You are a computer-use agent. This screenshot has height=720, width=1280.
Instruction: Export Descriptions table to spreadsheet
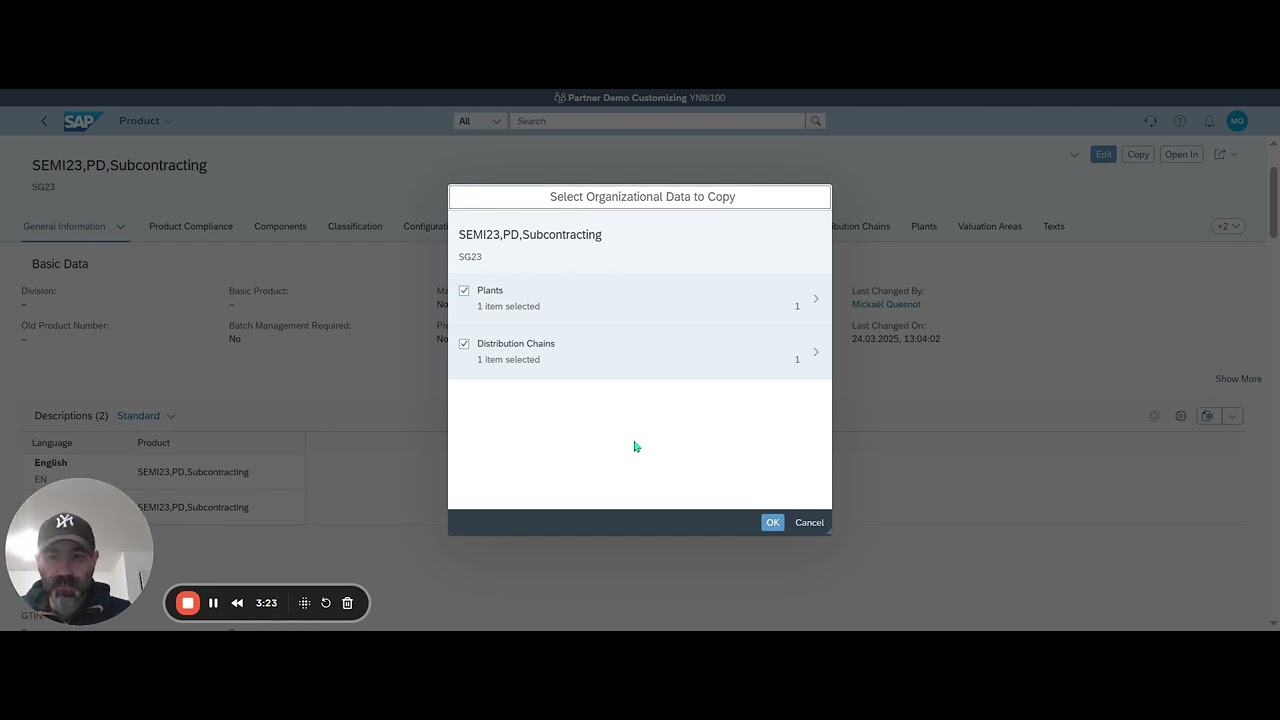[1207, 416]
